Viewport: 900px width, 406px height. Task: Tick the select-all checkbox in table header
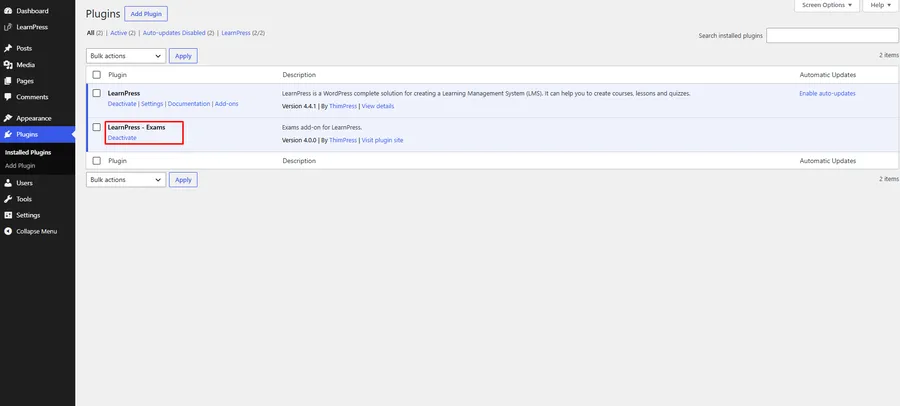[x=96, y=75]
